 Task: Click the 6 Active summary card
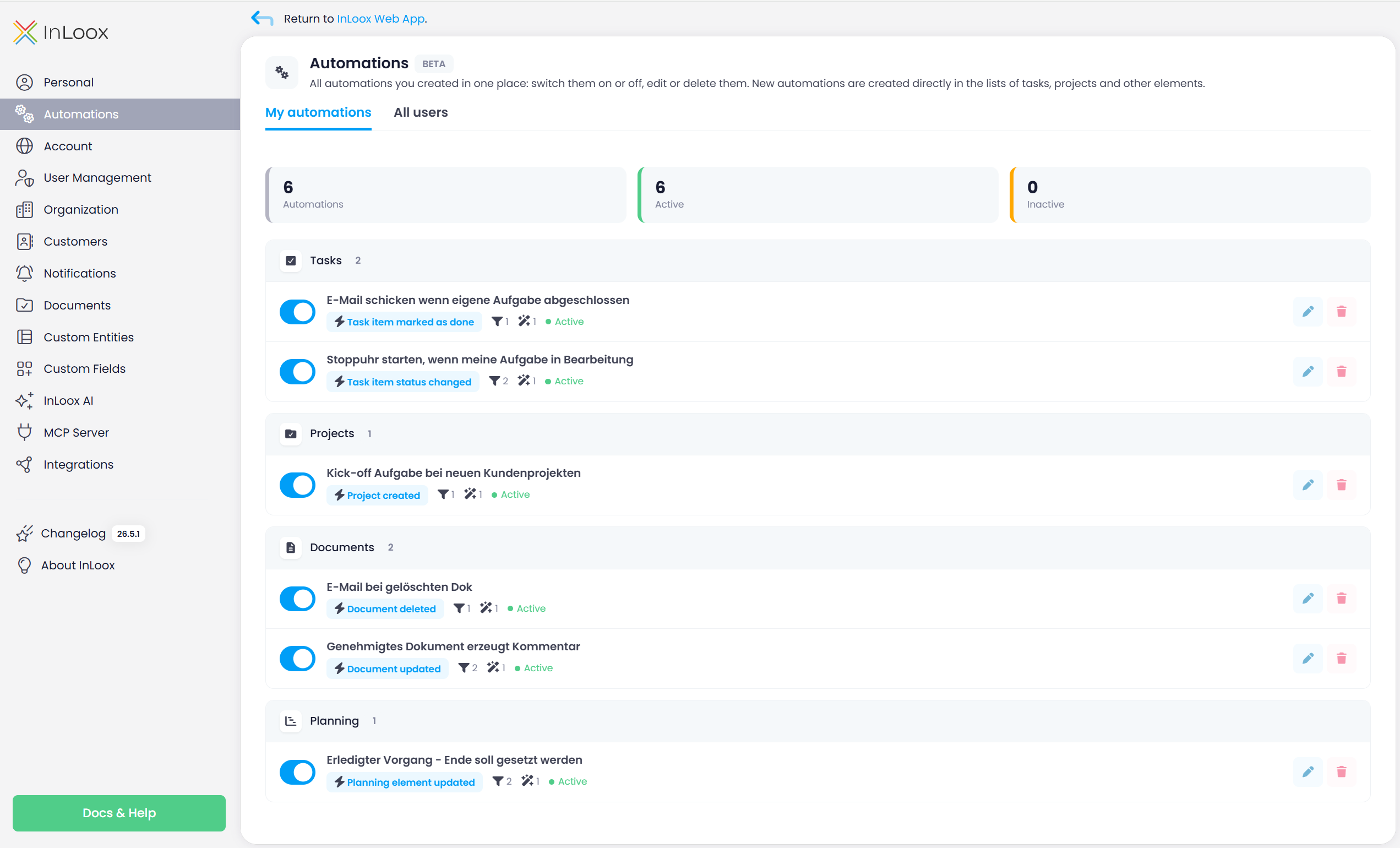tap(818, 195)
